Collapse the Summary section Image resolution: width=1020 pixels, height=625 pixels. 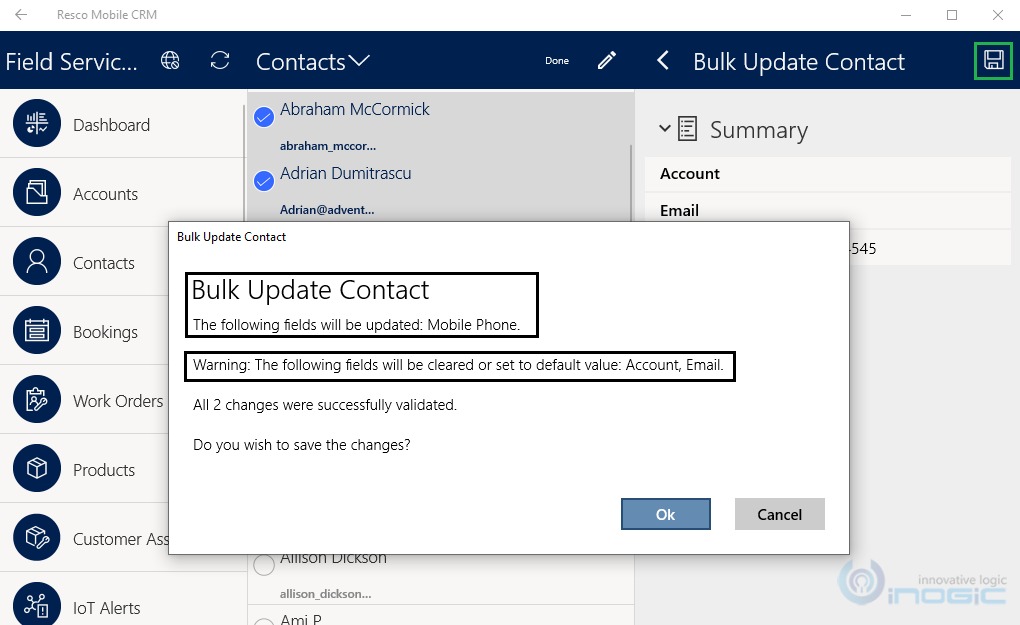pos(664,128)
